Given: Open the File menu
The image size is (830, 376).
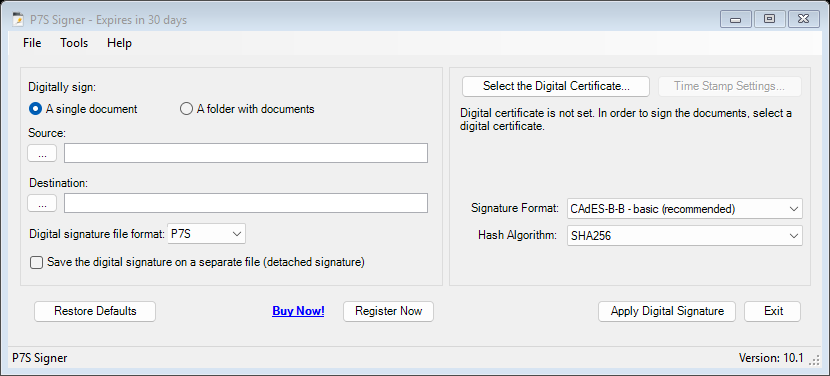Looking at the screenshot, I should click(x=32, y=43).
